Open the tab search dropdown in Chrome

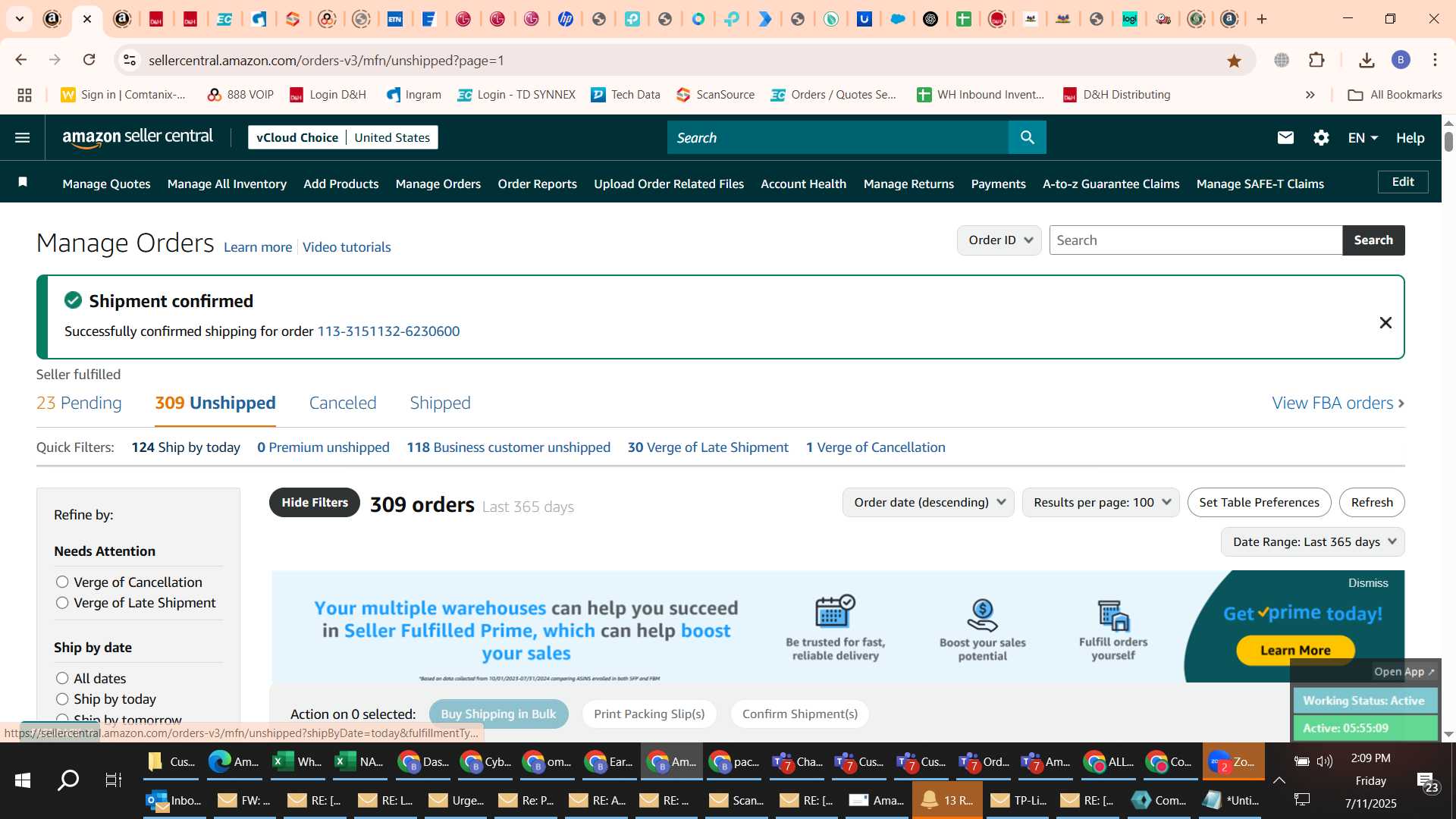pyautogui.click(x=20, y=19)
